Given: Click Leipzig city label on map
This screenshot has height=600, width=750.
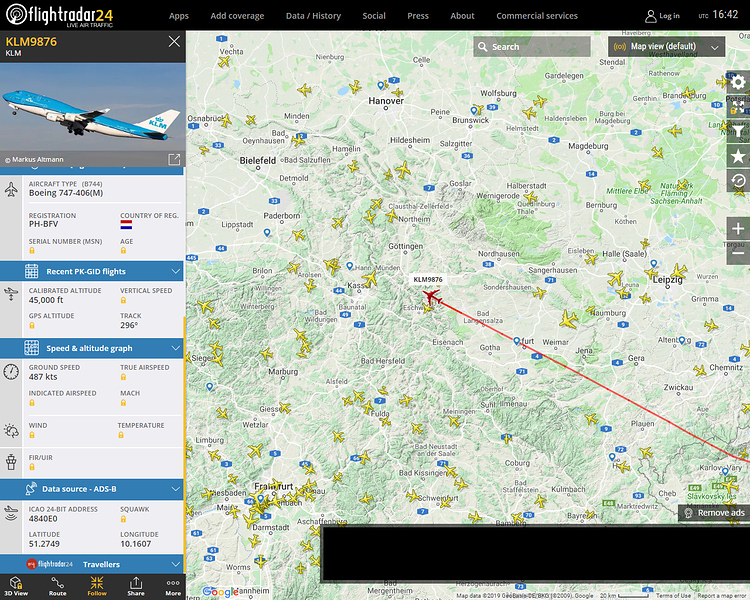Looking at the screenshot, I should pyautogui.click(x=668, y=279).
